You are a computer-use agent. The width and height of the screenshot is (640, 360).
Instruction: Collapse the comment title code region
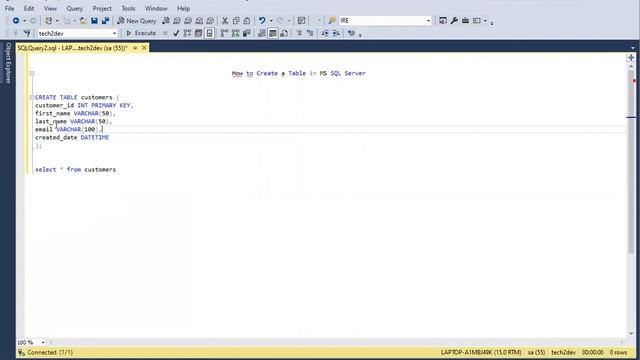[32, 73]
